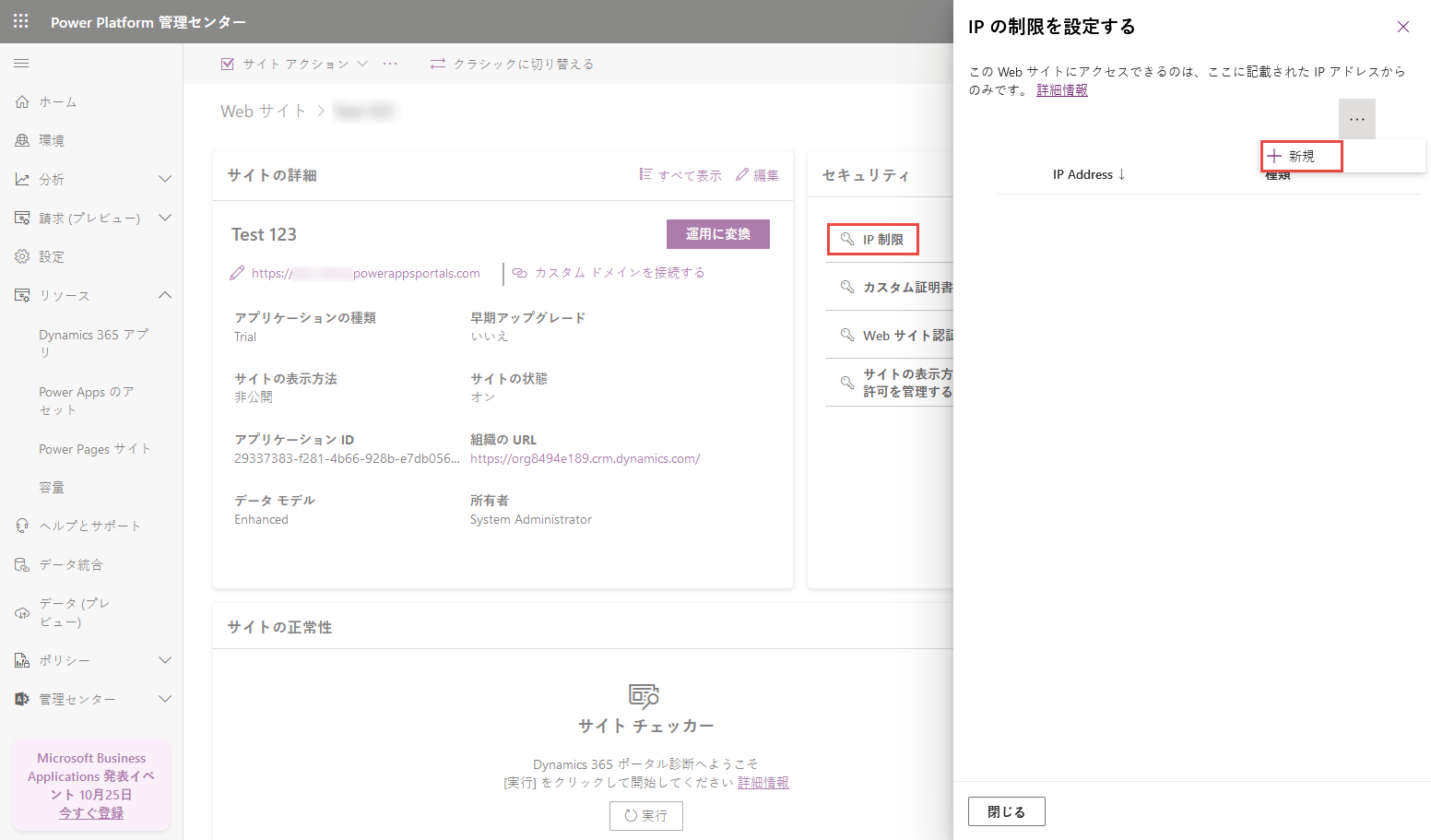Select Power Apps のアセット item

pos(87,400)
